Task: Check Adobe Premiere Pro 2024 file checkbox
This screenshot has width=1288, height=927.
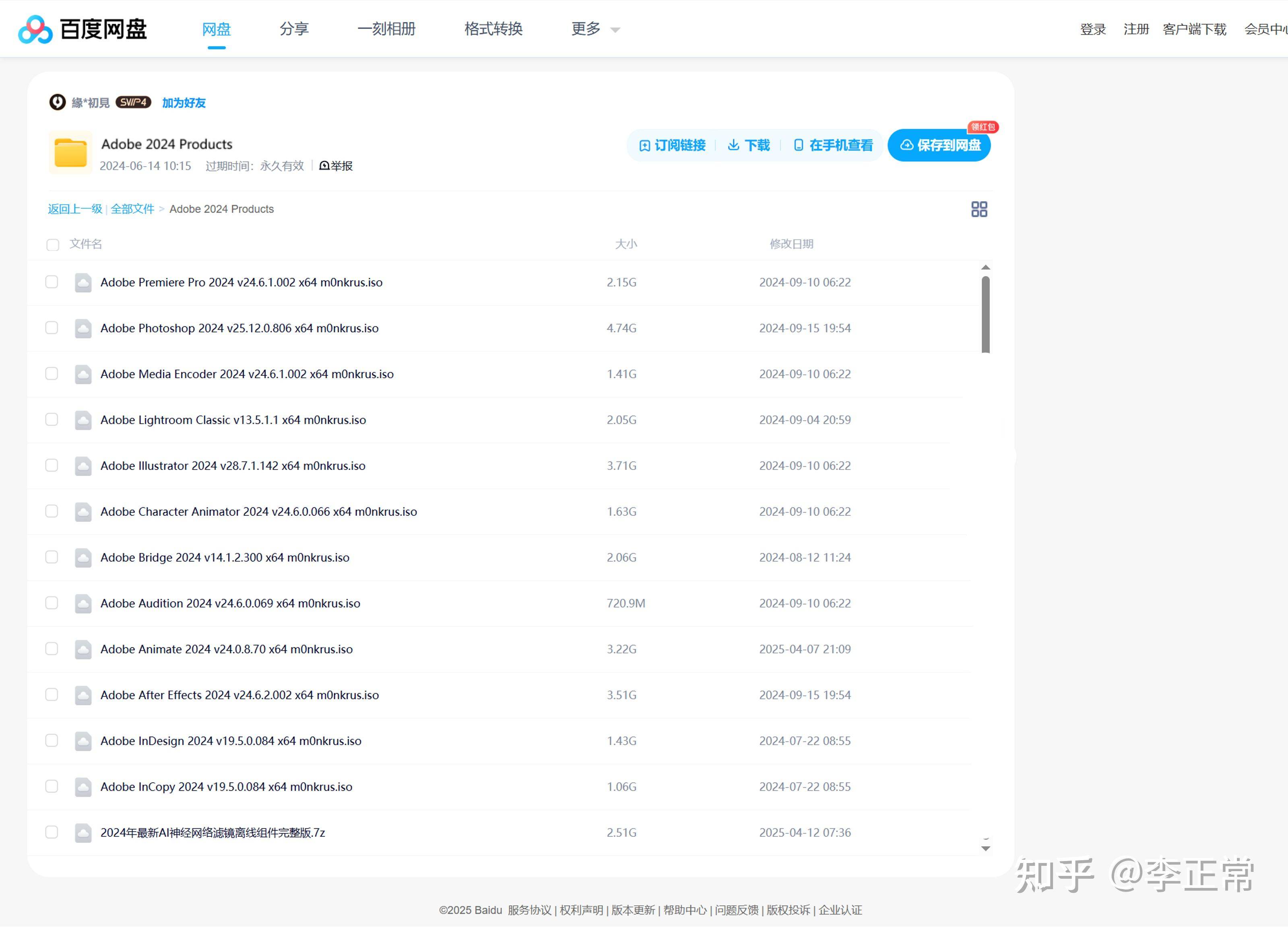Action: click(x=52, y=282)
